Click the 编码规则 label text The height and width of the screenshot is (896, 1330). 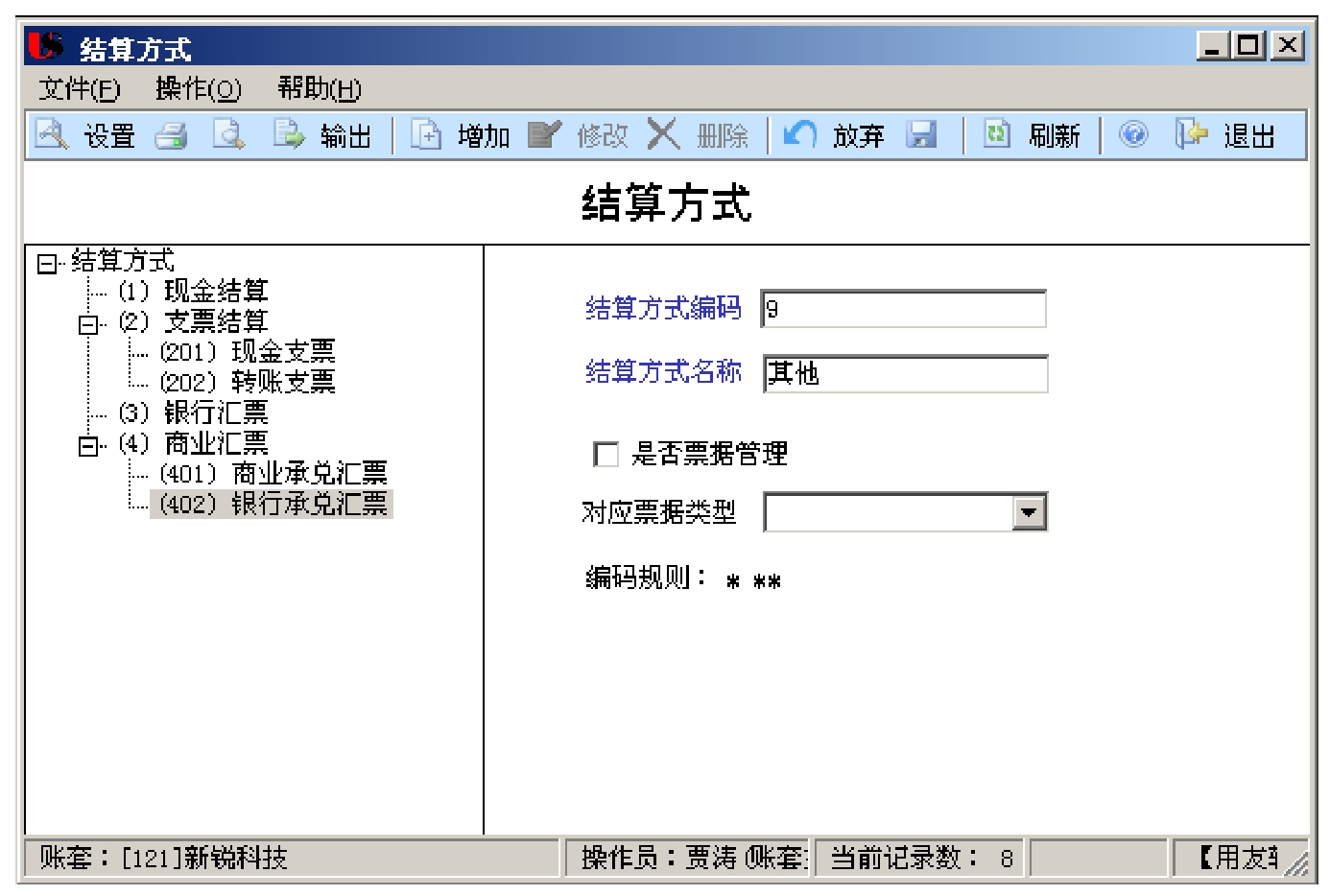tap(647, 578)
